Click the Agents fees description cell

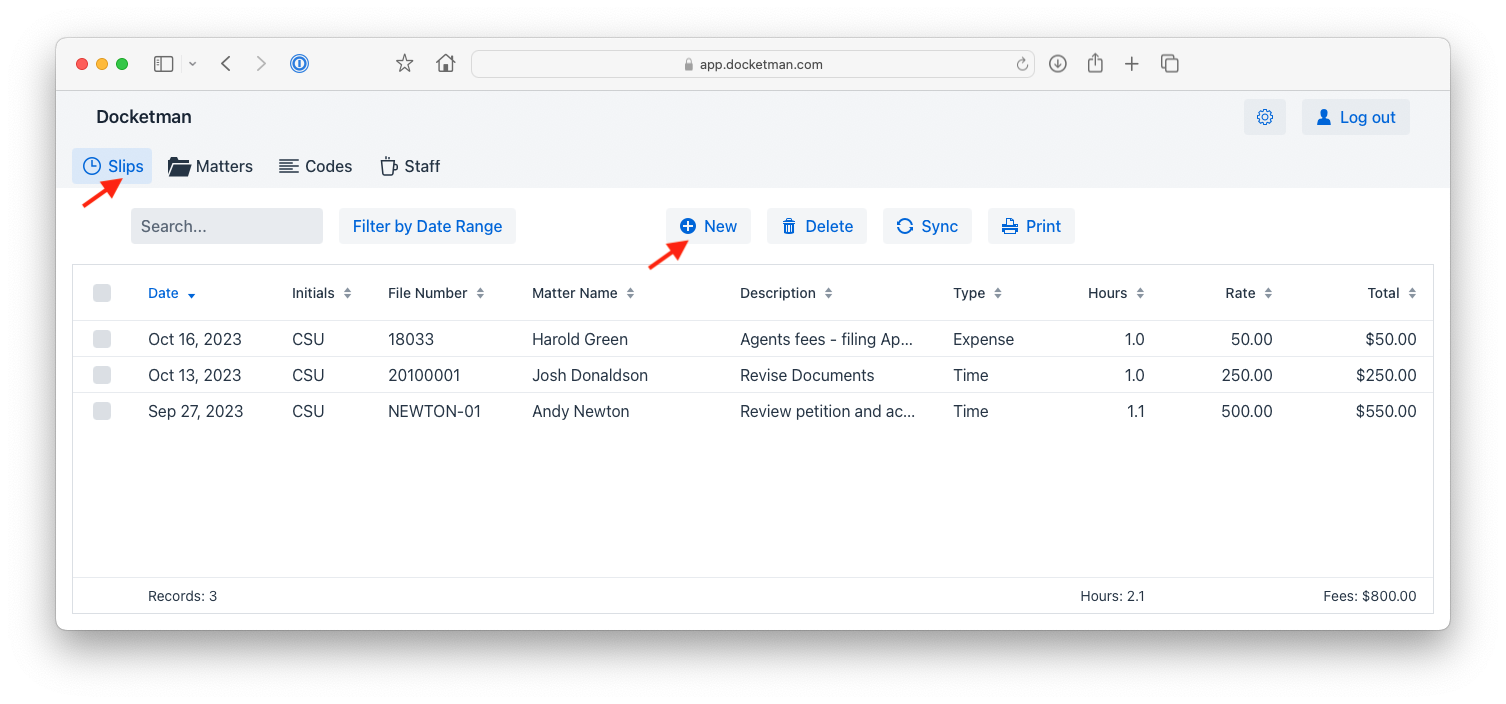827,339
